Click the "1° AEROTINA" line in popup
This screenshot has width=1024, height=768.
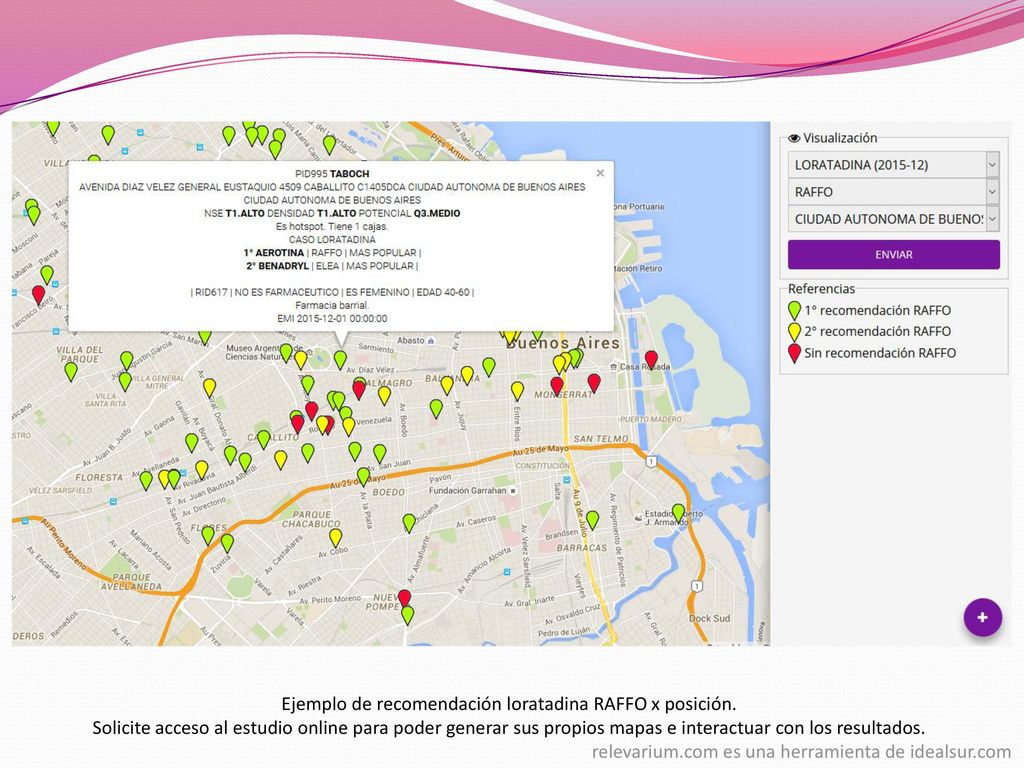click(x=332, y=253)
